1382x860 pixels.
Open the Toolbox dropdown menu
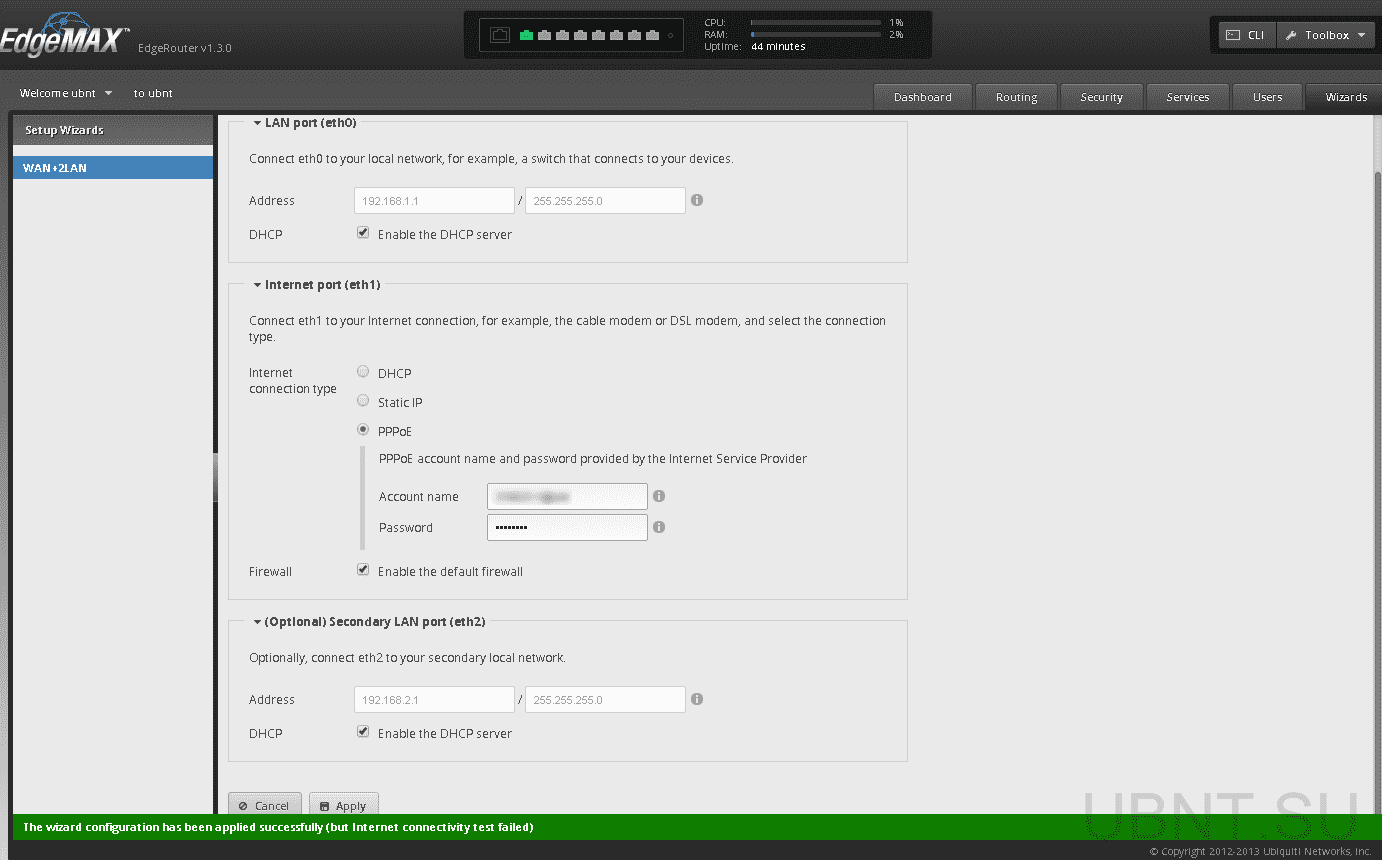click(1326, 35)
